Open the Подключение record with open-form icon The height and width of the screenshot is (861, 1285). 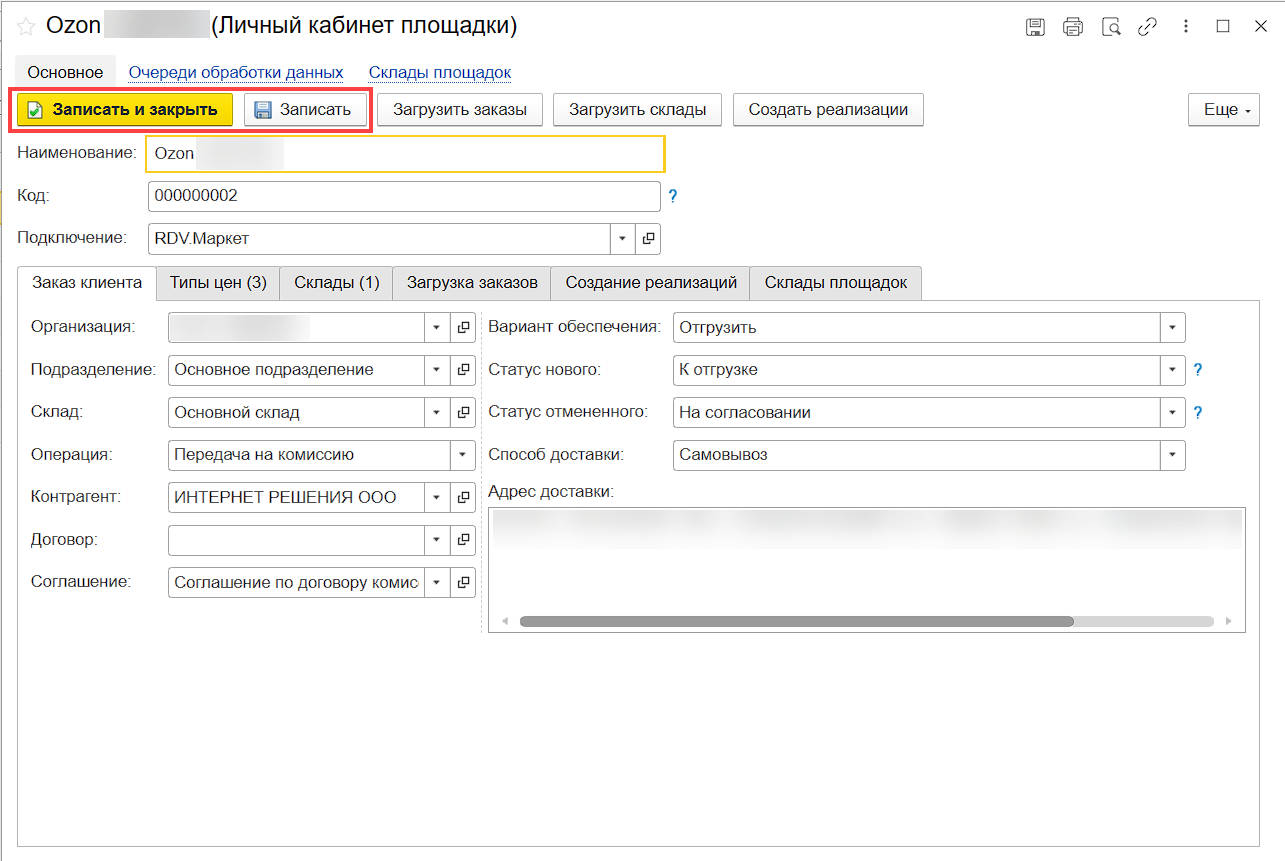pos(648,239)
